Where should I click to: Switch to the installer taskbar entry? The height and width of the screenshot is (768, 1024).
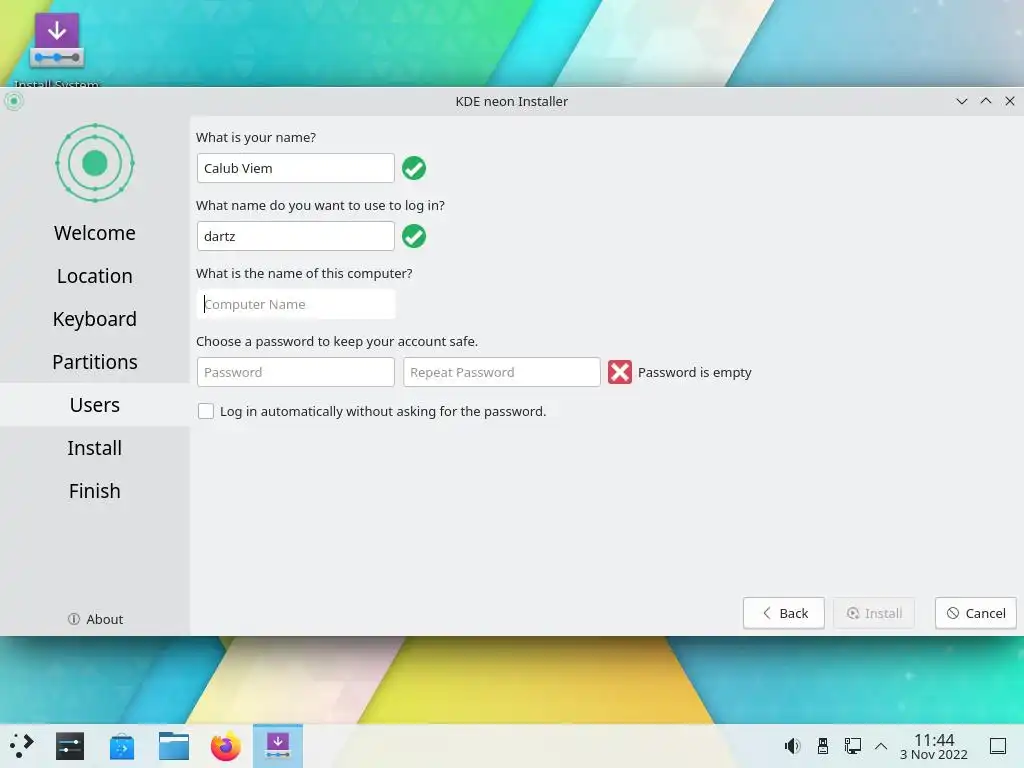(278, 746)
